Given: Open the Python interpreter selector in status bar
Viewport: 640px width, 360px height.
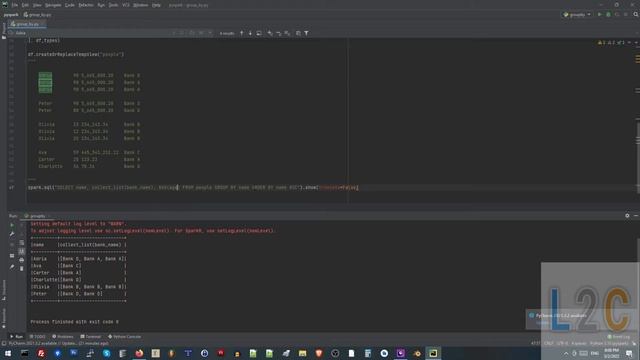Looking at the screenshot, I should click(609, 344).
